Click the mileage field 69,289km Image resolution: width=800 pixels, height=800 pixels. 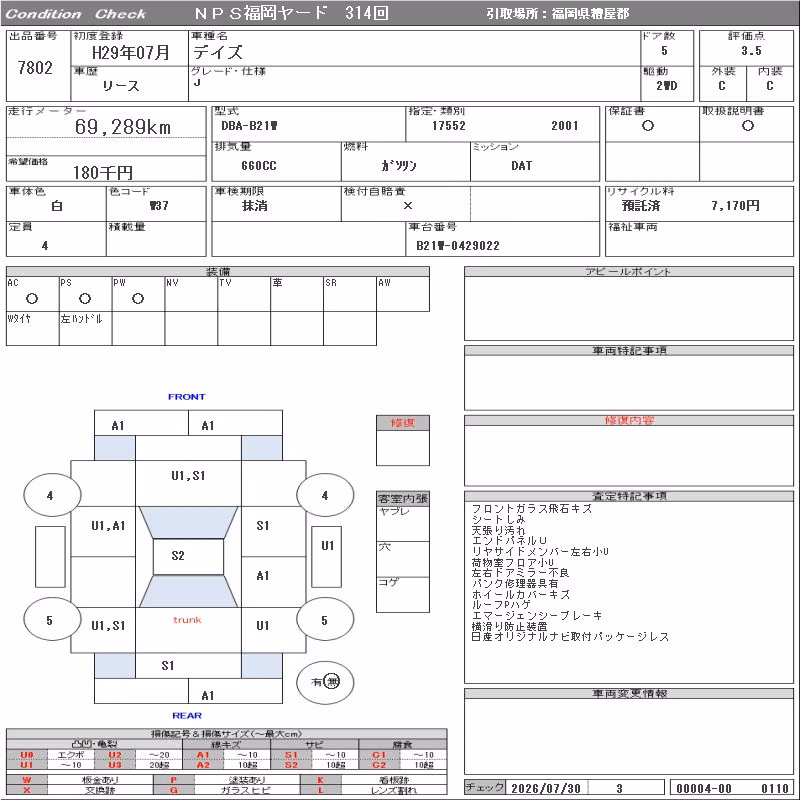pyautogui.click(x=122, y=127)
